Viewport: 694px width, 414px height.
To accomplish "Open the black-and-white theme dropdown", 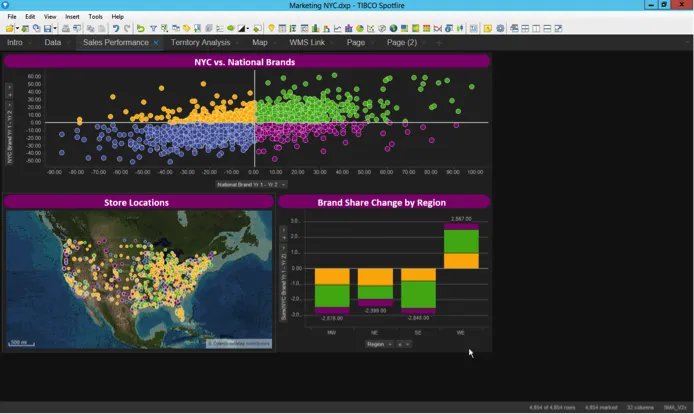I will [x=248, y=28].
